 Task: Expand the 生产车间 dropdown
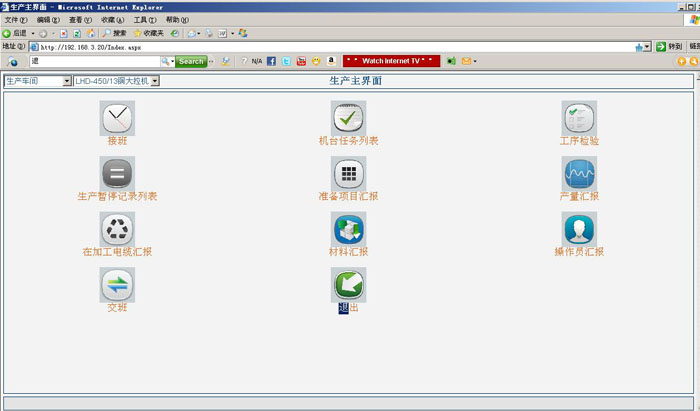coord(67,81)
